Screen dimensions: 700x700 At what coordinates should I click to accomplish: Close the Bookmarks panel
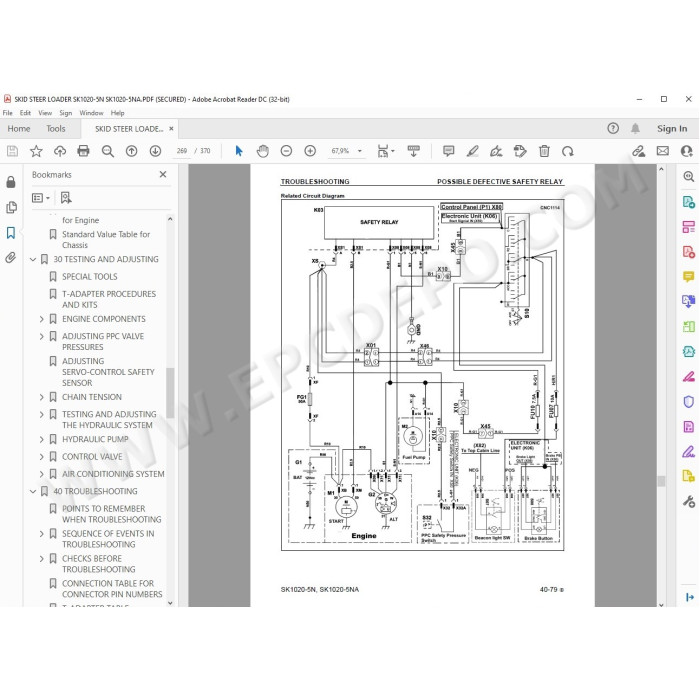point(163,175)
